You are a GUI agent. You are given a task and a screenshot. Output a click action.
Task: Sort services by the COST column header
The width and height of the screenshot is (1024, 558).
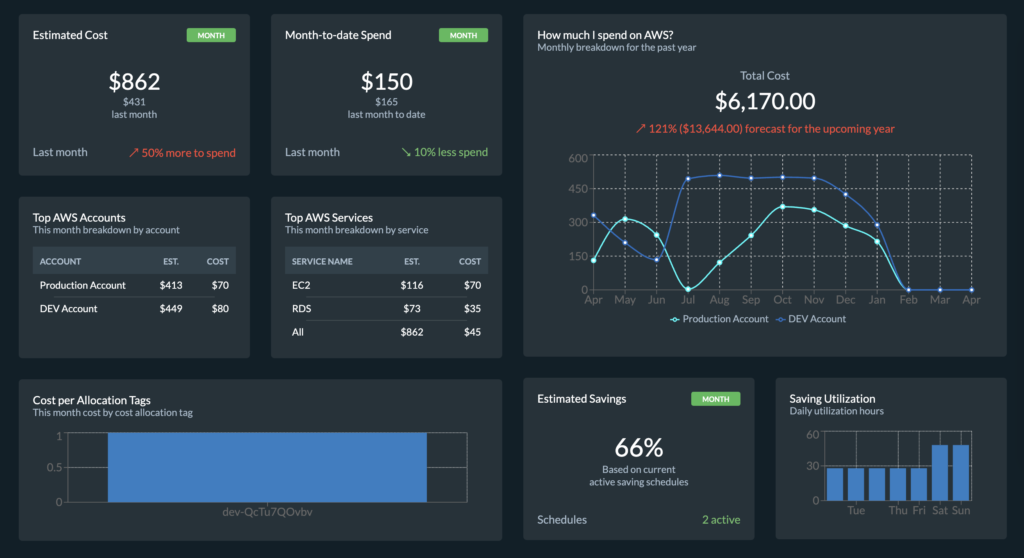pyautogui.click(x=470, y=261)
